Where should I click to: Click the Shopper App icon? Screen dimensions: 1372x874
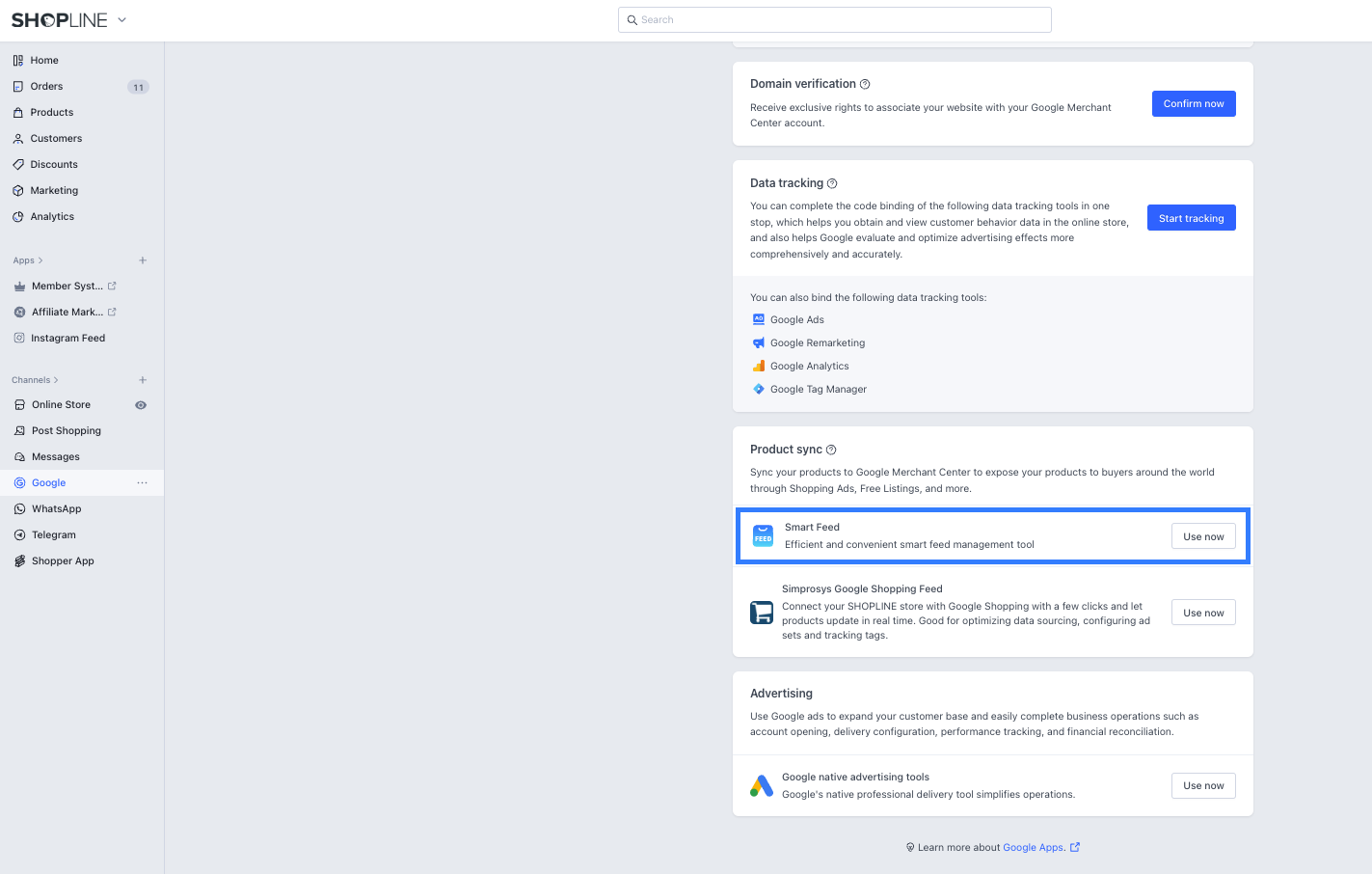pos(19,560)
